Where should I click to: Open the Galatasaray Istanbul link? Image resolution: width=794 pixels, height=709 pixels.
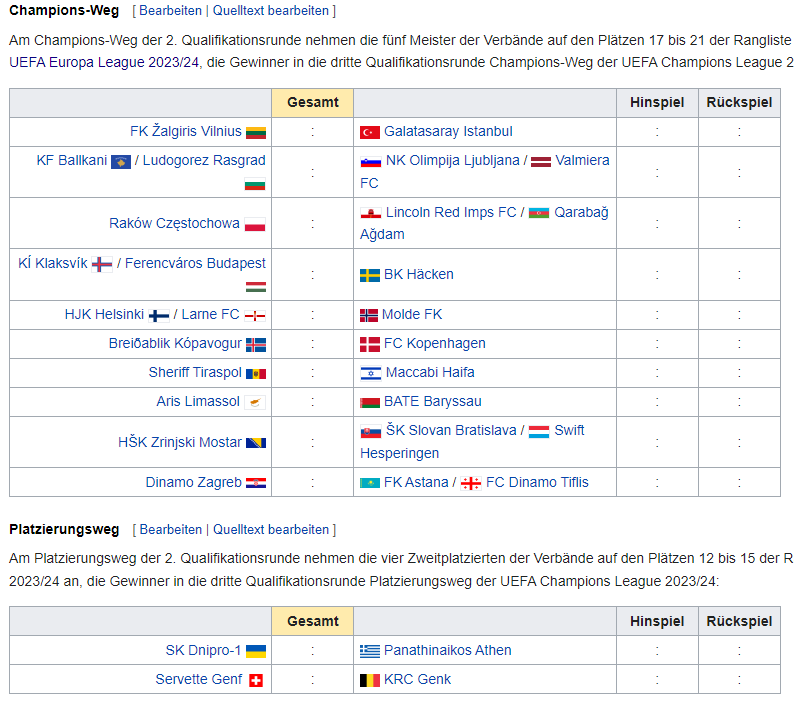pyautogui.click(x=448, y=131)
